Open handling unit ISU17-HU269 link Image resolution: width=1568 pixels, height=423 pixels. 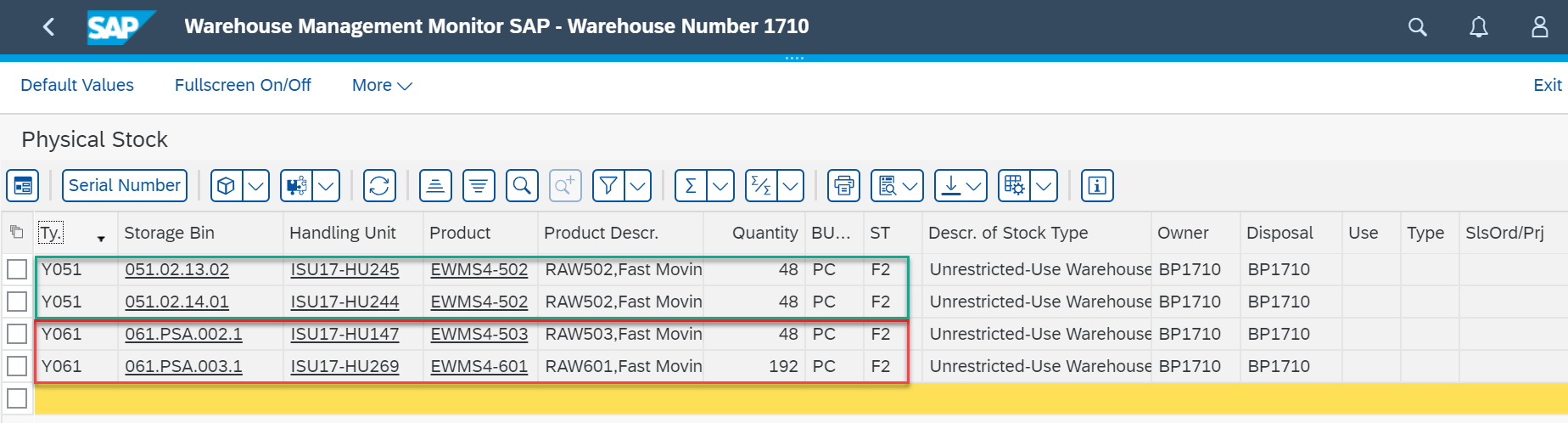(x=344, y=366)
